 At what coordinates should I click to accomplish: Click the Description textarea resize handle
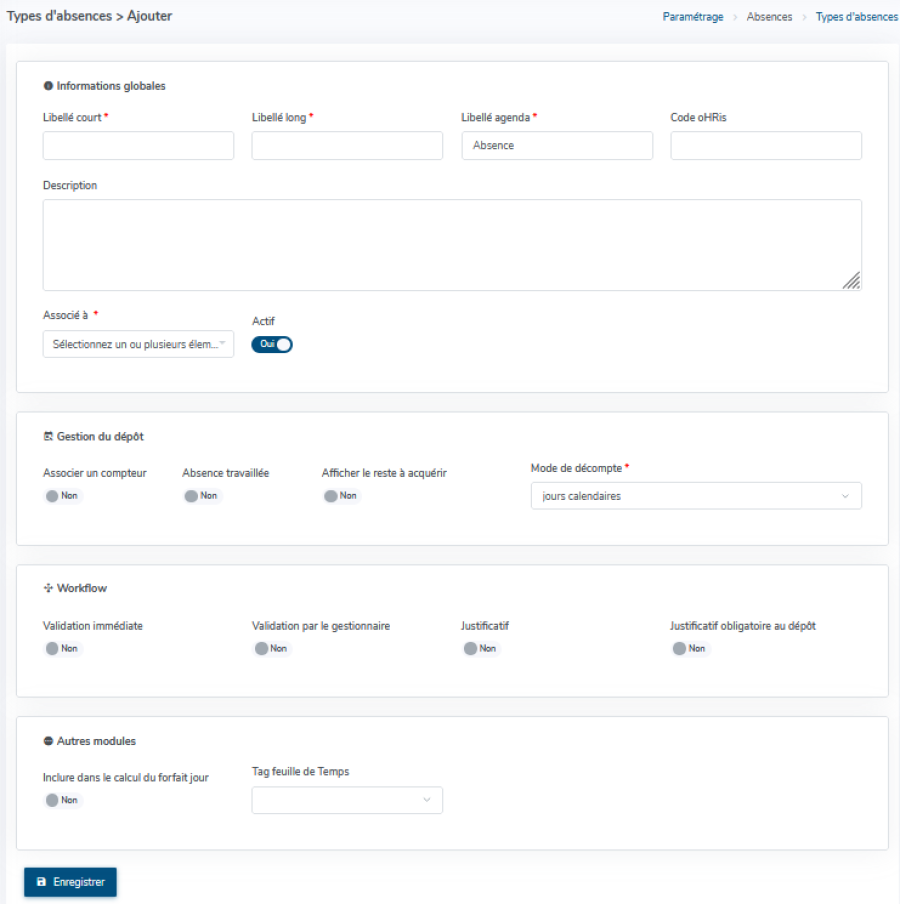point(852,281)
